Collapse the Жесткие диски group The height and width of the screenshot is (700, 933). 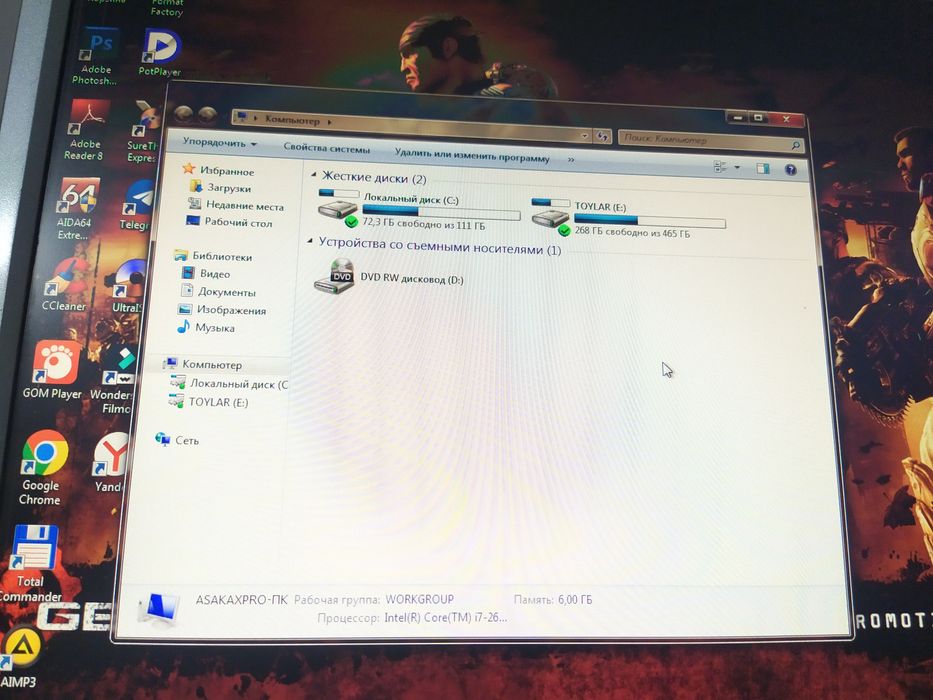(314, 174)
